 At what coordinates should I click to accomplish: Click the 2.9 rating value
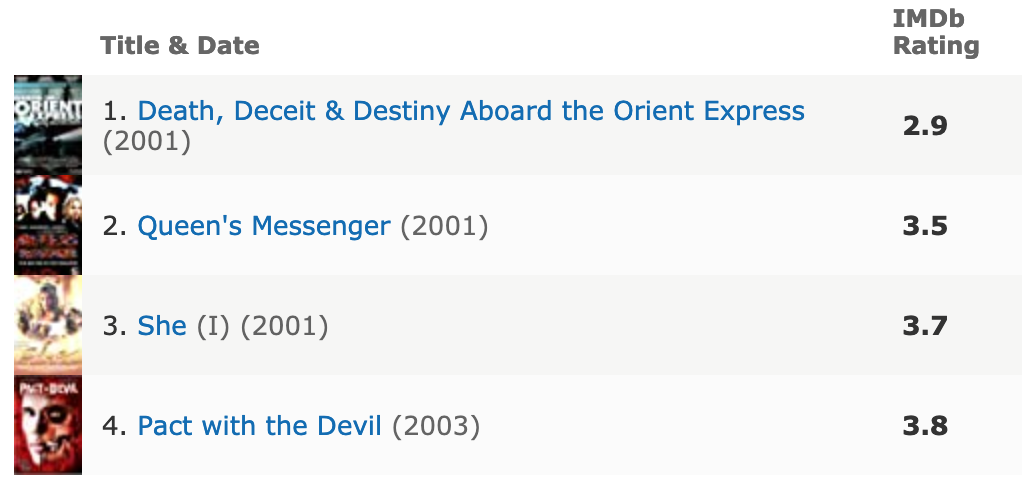[x=925, y=126]
